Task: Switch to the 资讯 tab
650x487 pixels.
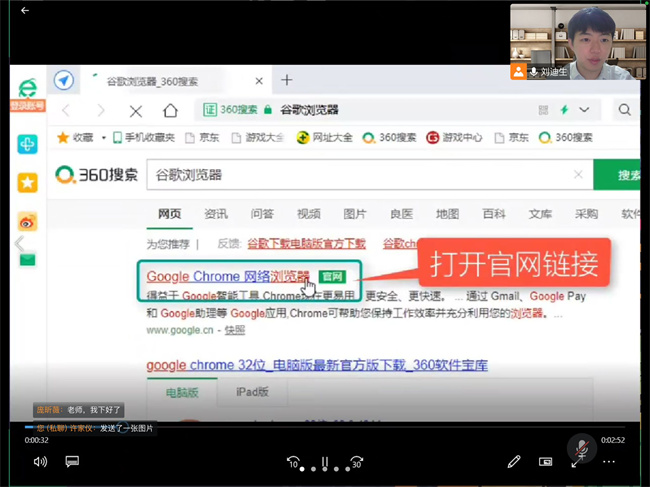Action: click(216, 214)
